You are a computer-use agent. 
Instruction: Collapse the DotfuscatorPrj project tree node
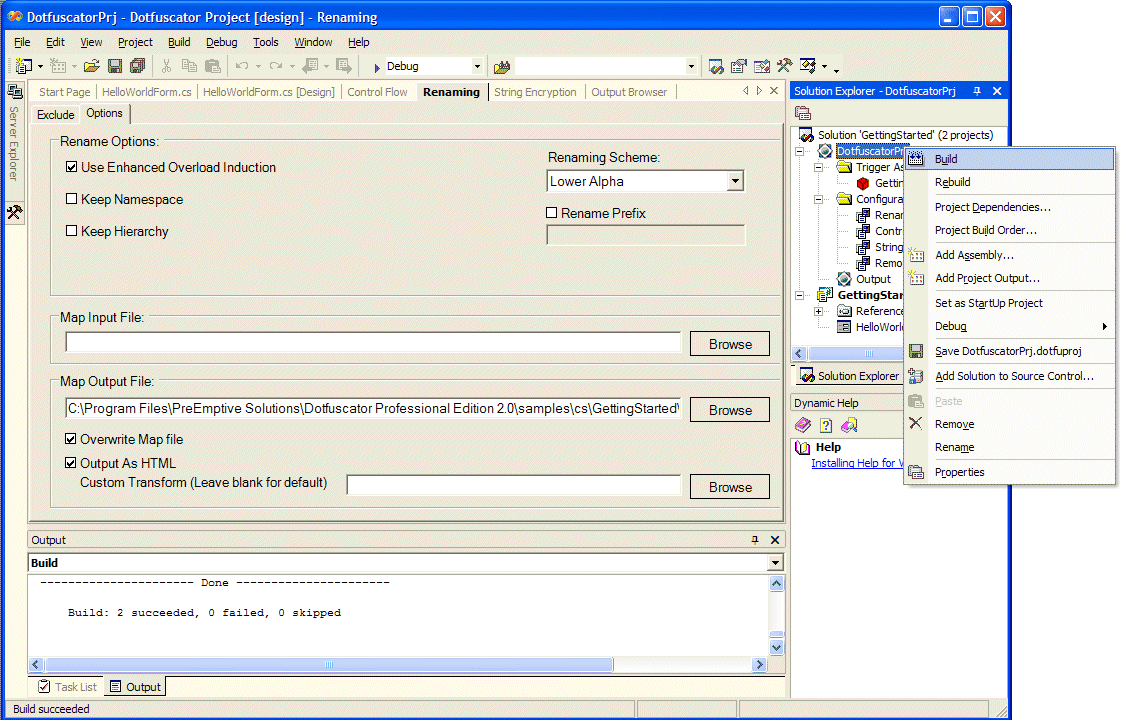point(799,151)
